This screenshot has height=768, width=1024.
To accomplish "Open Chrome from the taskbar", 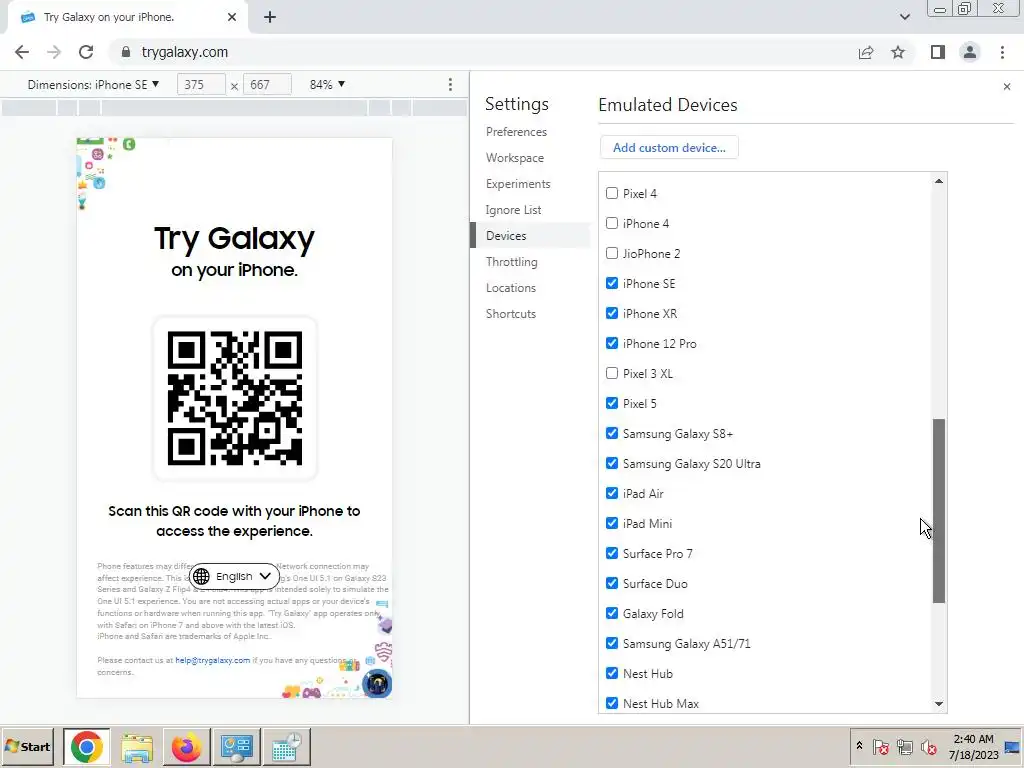I will [x=86, y=746].
